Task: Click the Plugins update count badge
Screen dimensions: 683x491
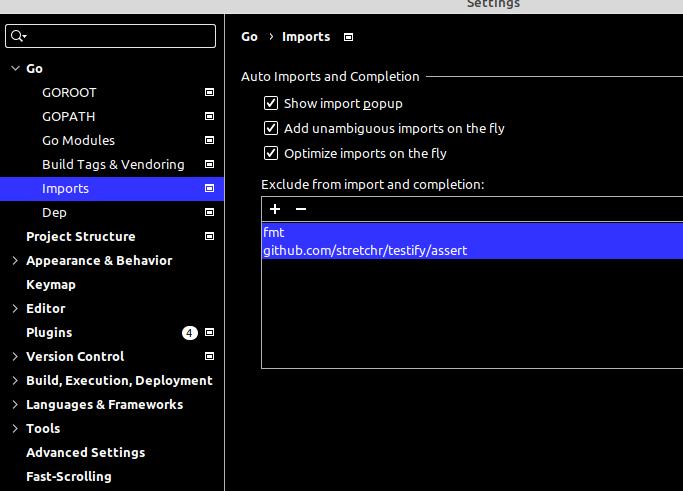Action: pos(189,333)
